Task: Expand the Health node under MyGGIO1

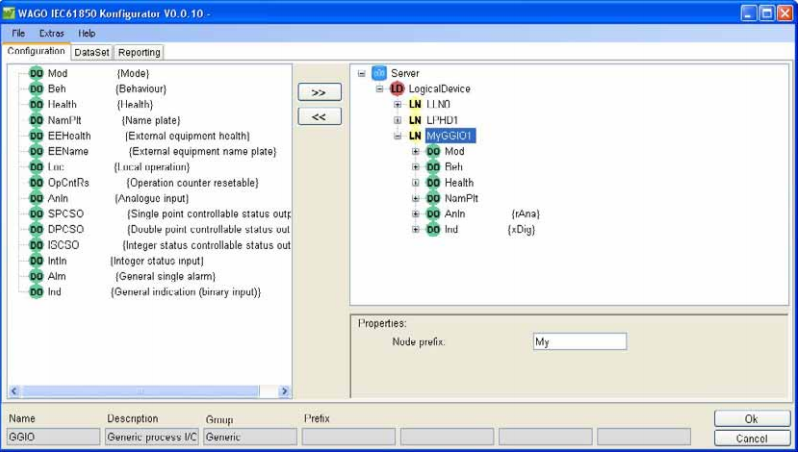Action: coord(416,183)
